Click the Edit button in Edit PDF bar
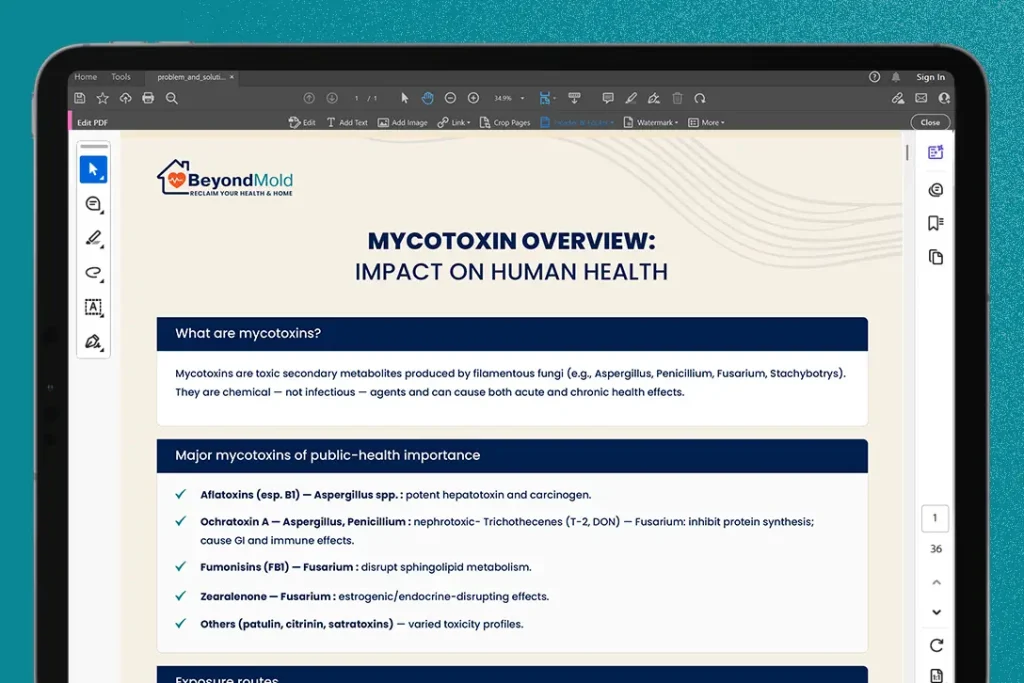Image resolution: width=1024 pixels, height=683 pixels. (302, 122)
